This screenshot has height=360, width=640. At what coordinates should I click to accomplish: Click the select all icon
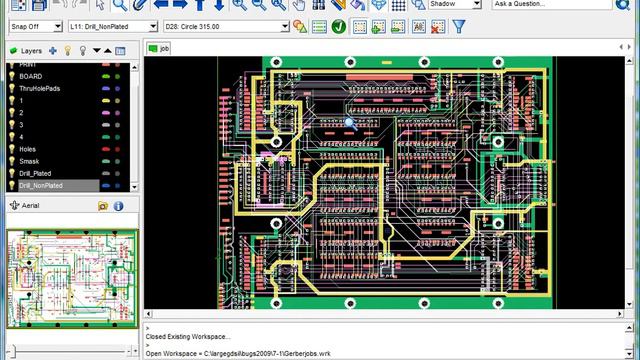419,27
